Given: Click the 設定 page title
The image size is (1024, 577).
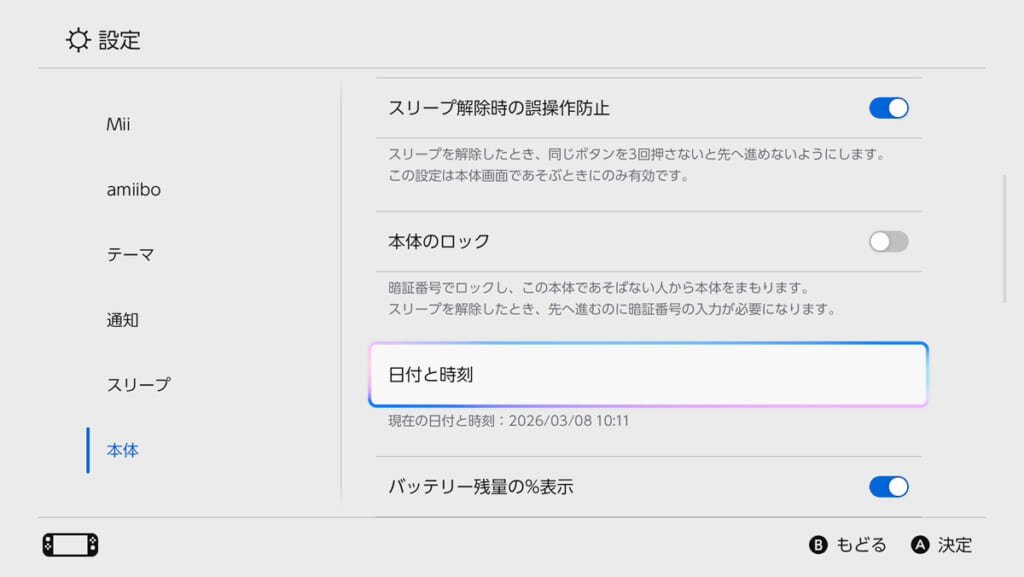Looking at the screenshot, I should pyautogui.click(x=120, y=41).
